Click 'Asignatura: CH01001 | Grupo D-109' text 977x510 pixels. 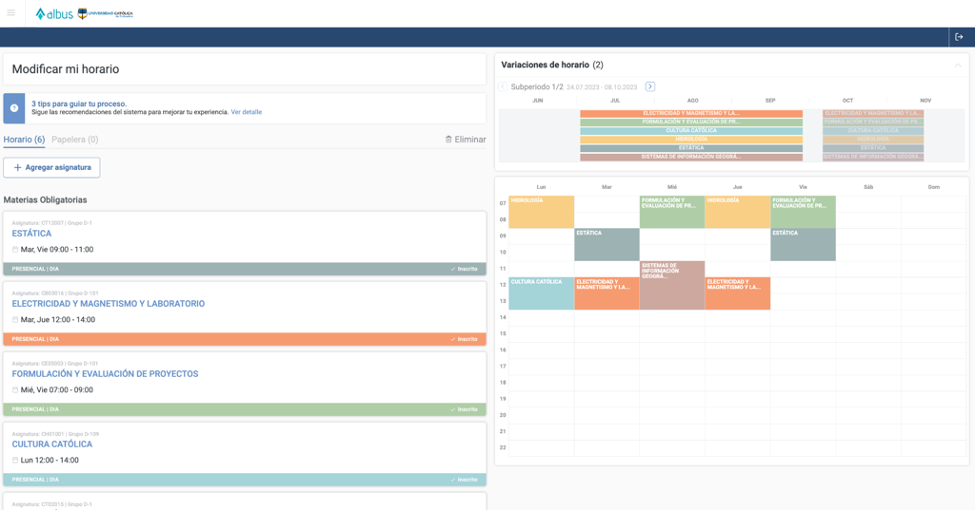point(55,434)
